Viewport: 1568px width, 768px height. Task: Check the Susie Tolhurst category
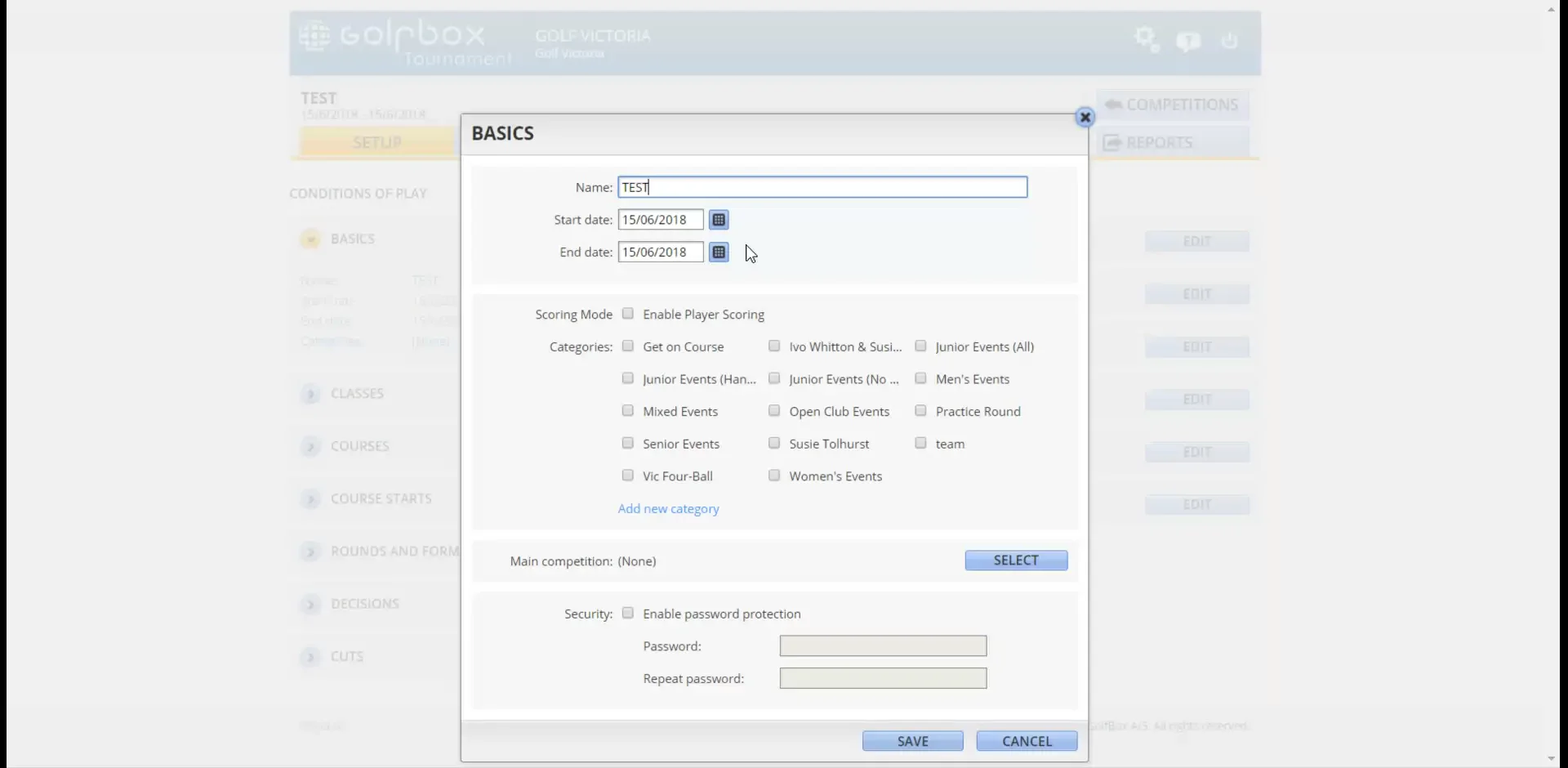774,443
